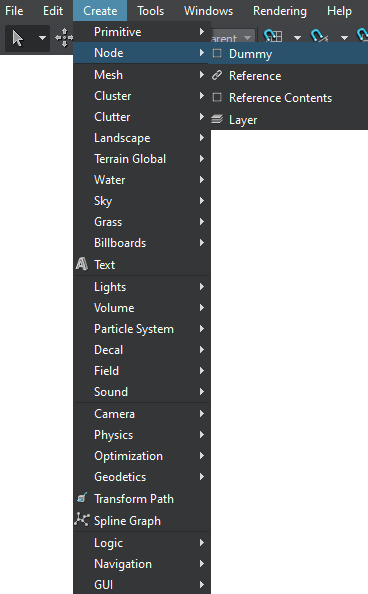Toggle the grid snapping magnet icon
The width and height of the screenshot is (368, 594).
pos(273,36)
